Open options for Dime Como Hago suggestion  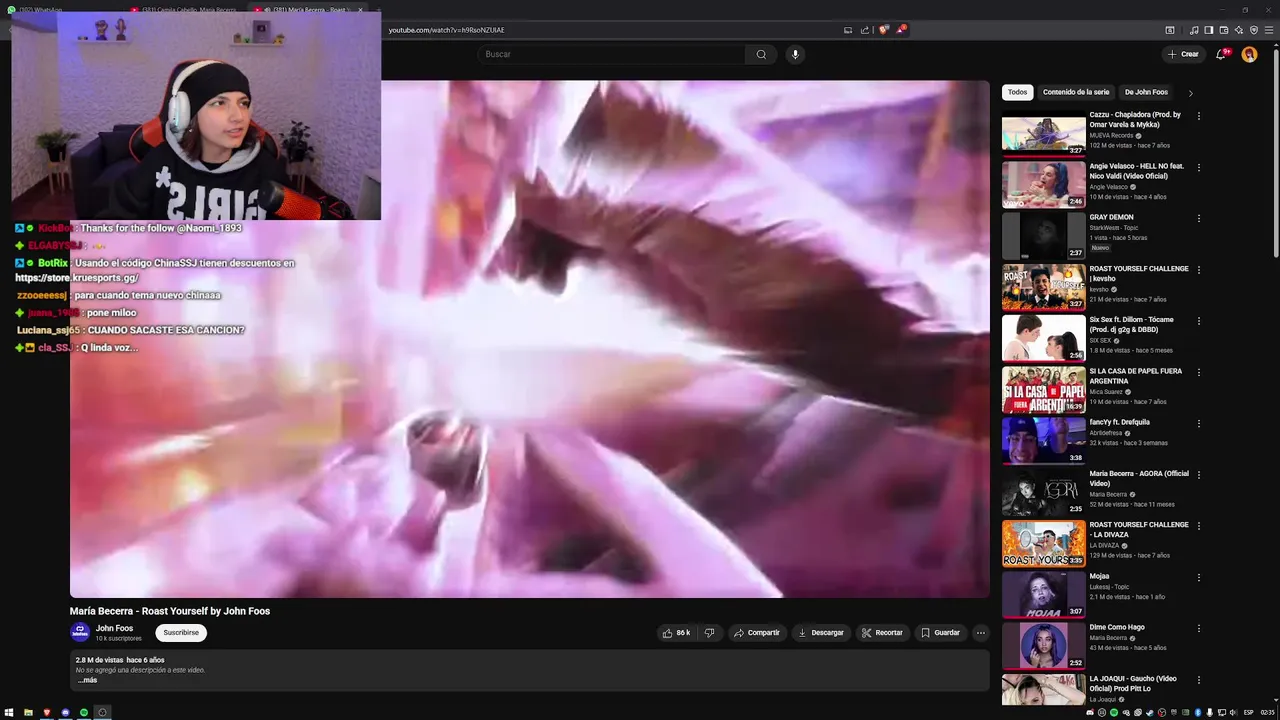tap(1198, 628)
